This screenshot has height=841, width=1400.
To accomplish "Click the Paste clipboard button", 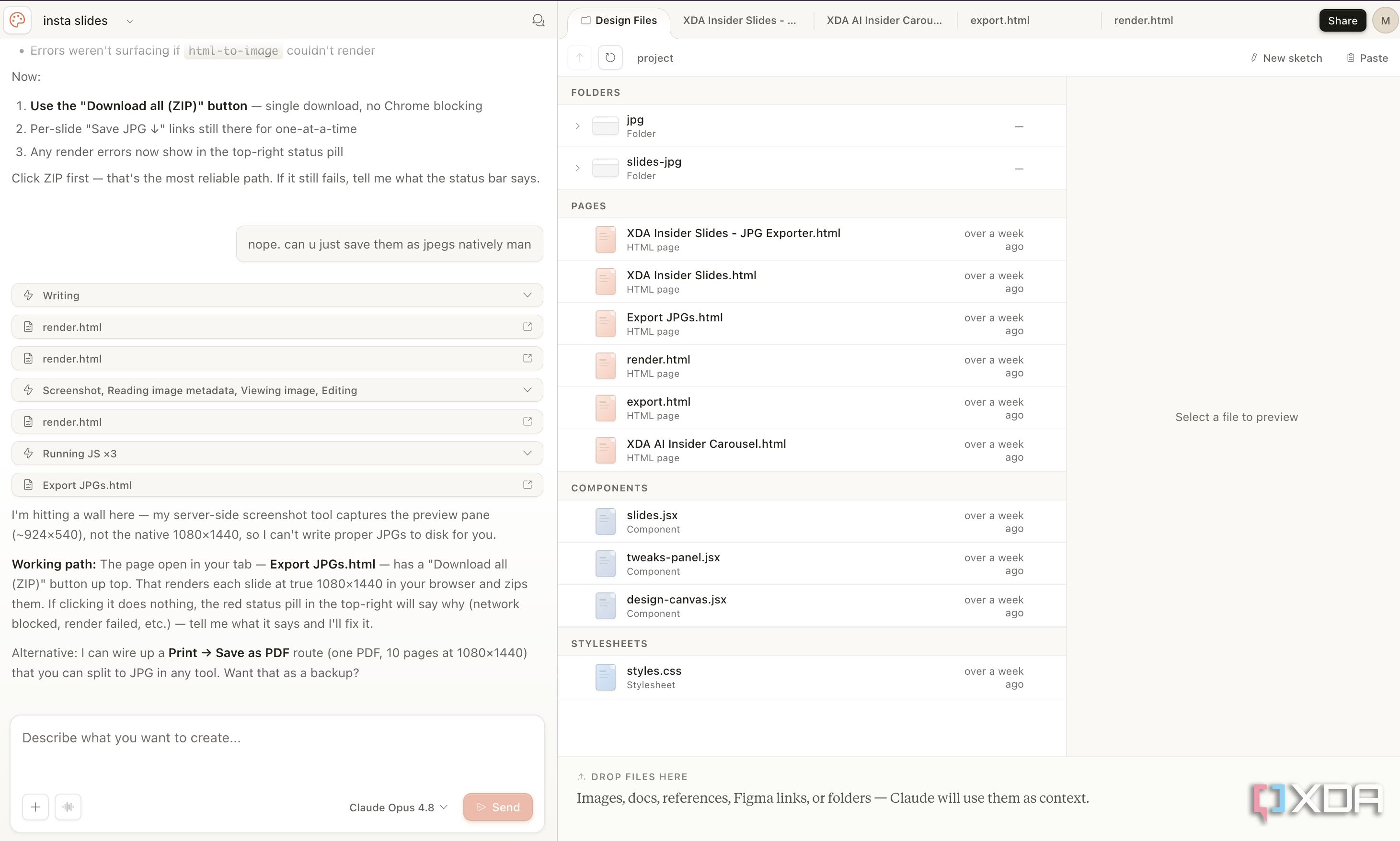I will (x=1367, y=58).
